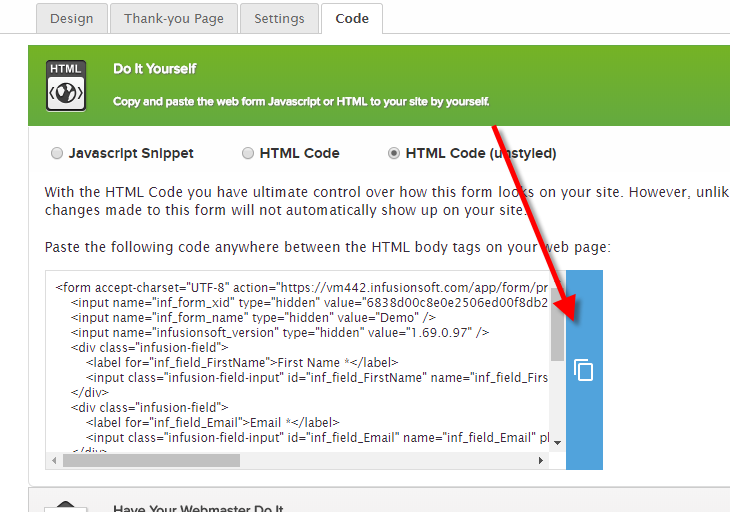Click the 'Paste the following code' instruction text
The image size is (730, 512).
coord(328,247)
